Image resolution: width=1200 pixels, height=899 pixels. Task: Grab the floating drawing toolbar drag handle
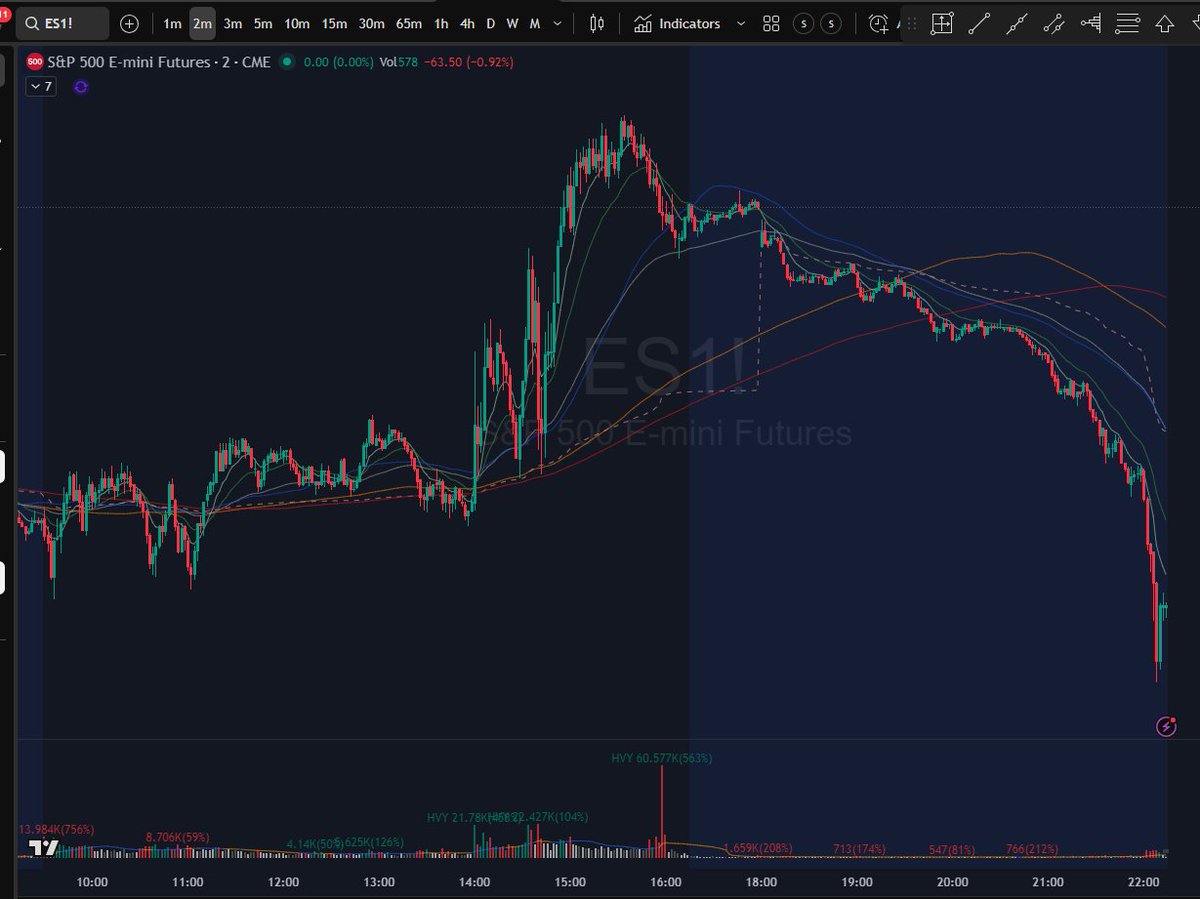point(909,23)
